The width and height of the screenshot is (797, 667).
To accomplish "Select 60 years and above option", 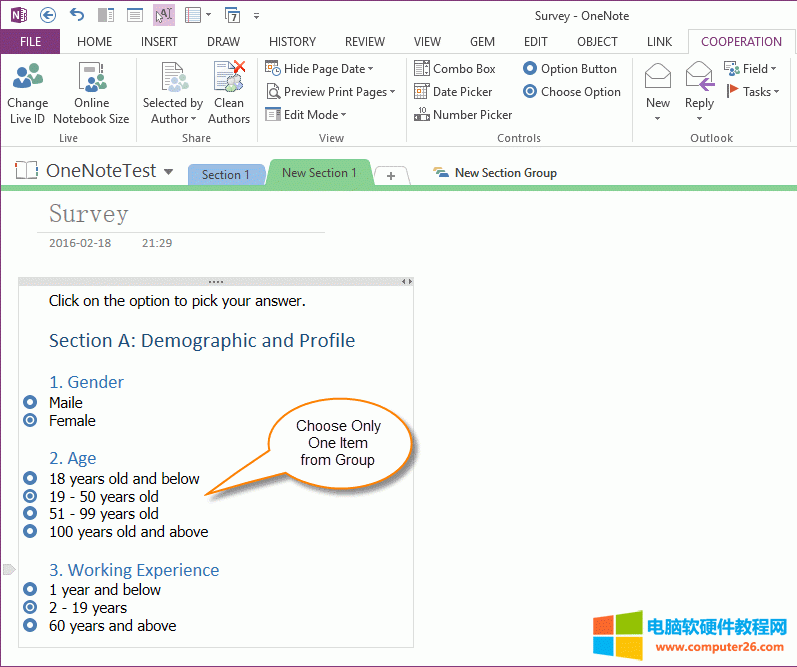I will 30,626.
